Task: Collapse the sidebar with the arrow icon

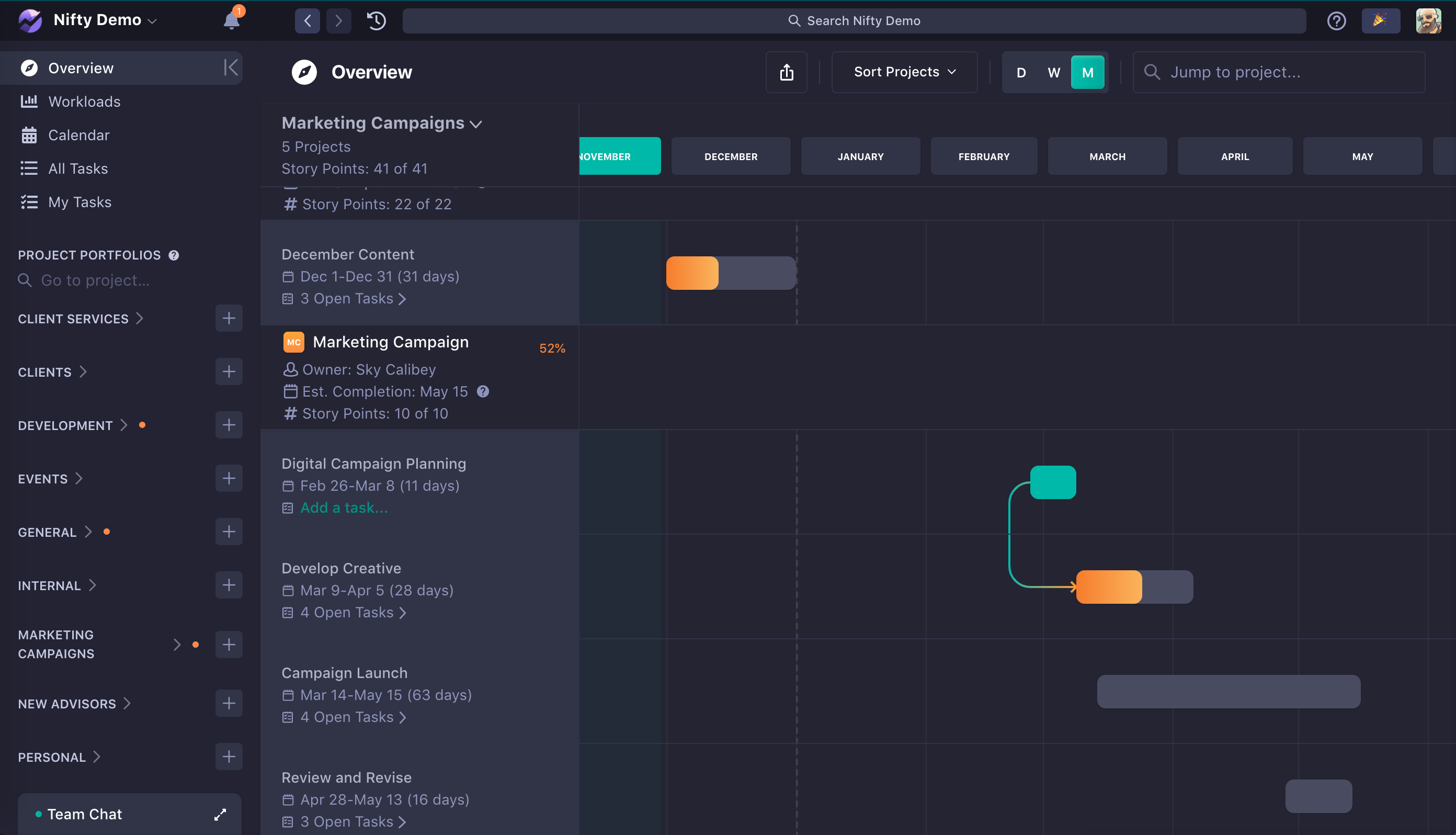Action: [x=231, y=67]
